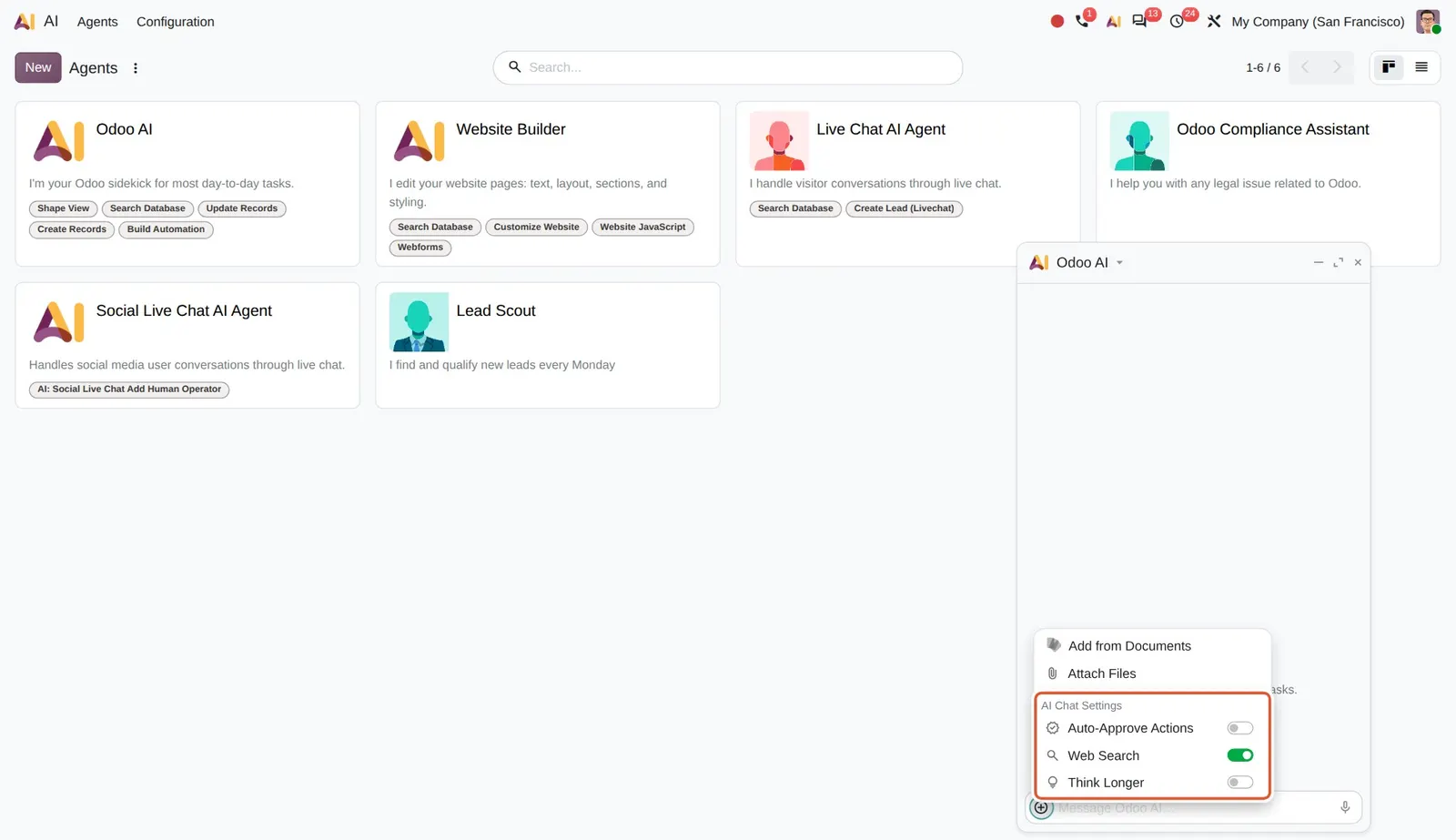Open the phone calls icon
The height and width of the screenshot is (840, 1456).
[x=1082, y=21]
